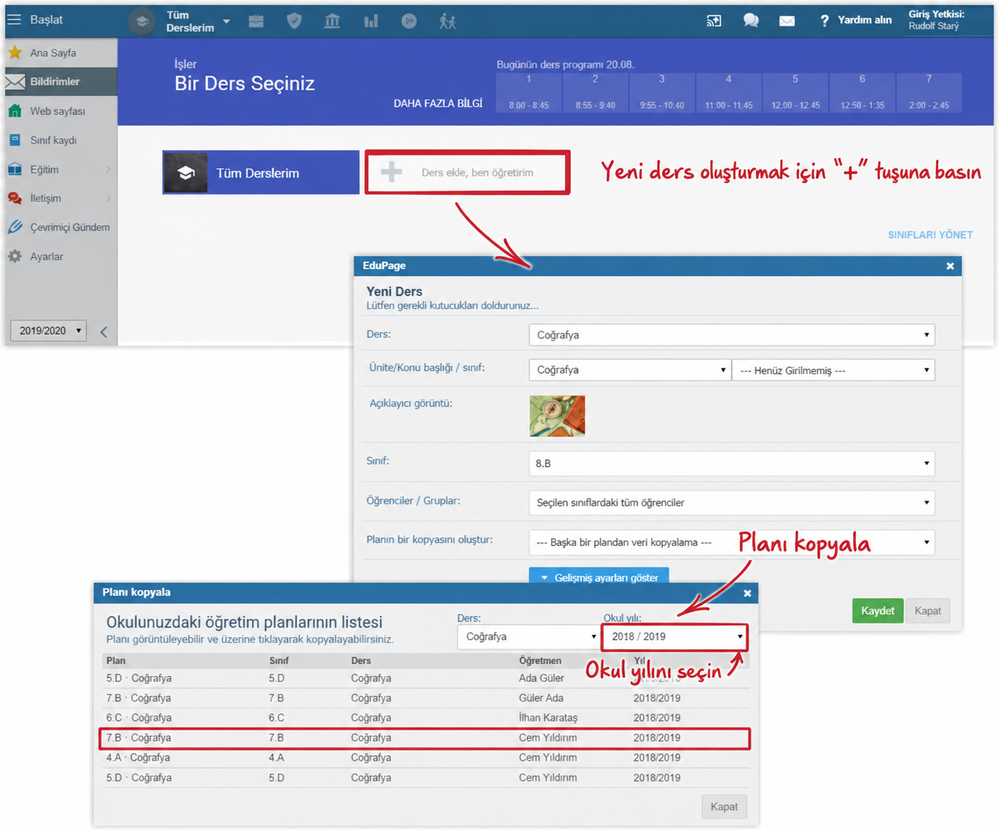Click the briefcase icon in top toolbar

(256, 21)
